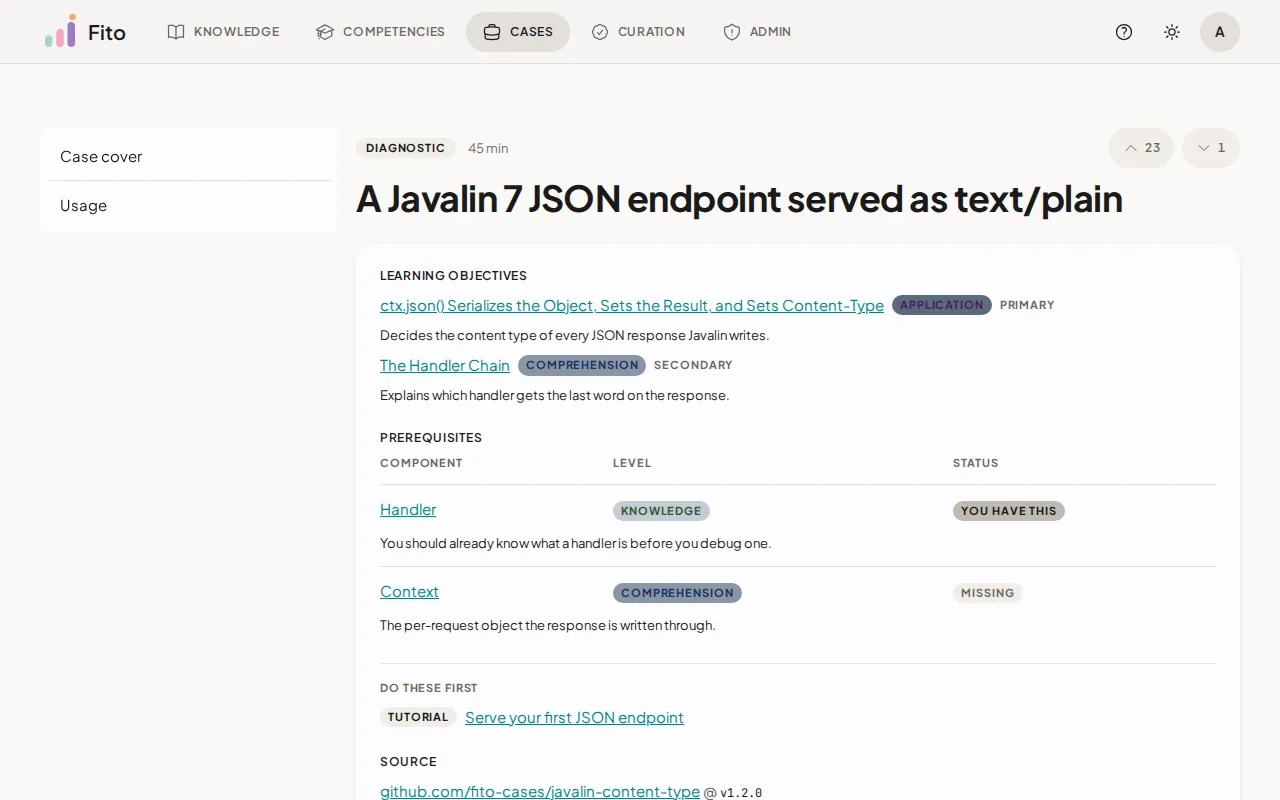Image resolution: width=1280 pixels, height=800 pixels.
Task: Open the Admin section
Action: coord(757,32)
